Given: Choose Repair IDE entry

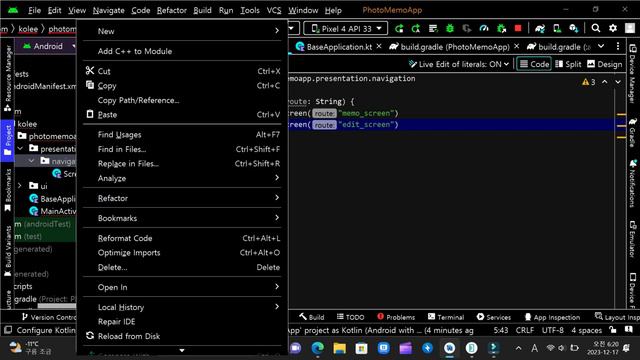Looking at the screenshot, I should click(182, 322).
